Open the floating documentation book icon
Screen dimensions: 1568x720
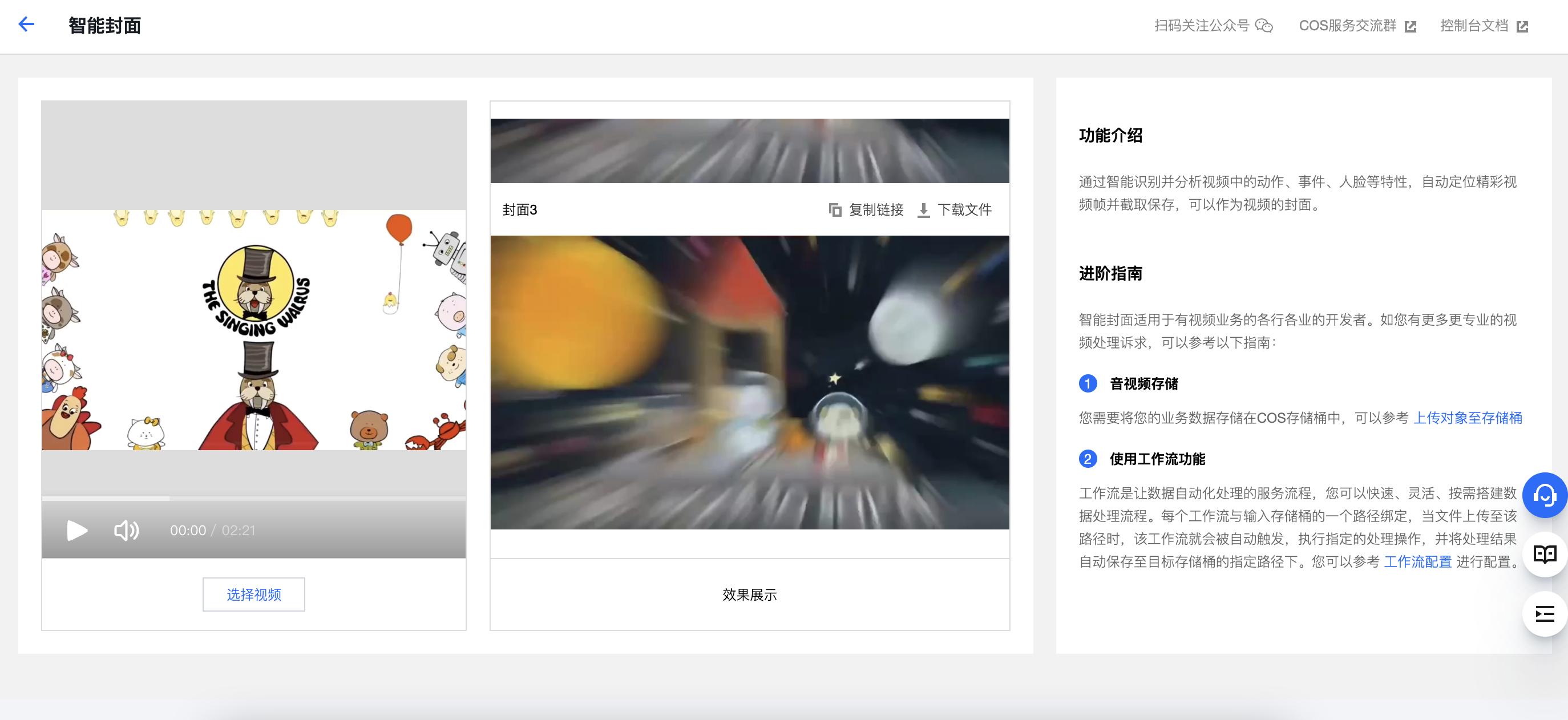point(1544,554)
